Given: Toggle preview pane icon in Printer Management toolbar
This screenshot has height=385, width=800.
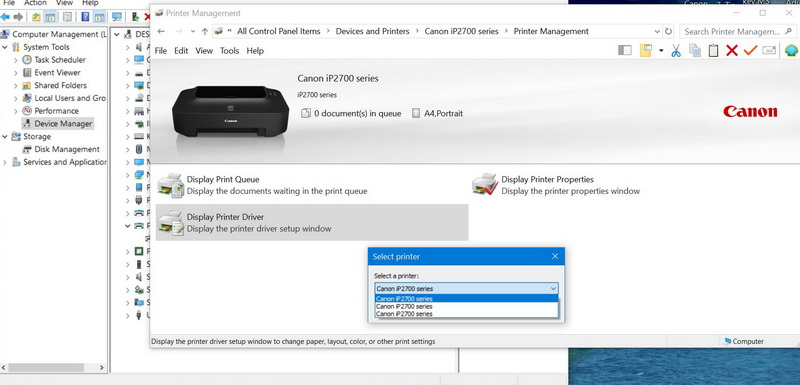Looking at the screenshot, I should click(x=624, y=50).
